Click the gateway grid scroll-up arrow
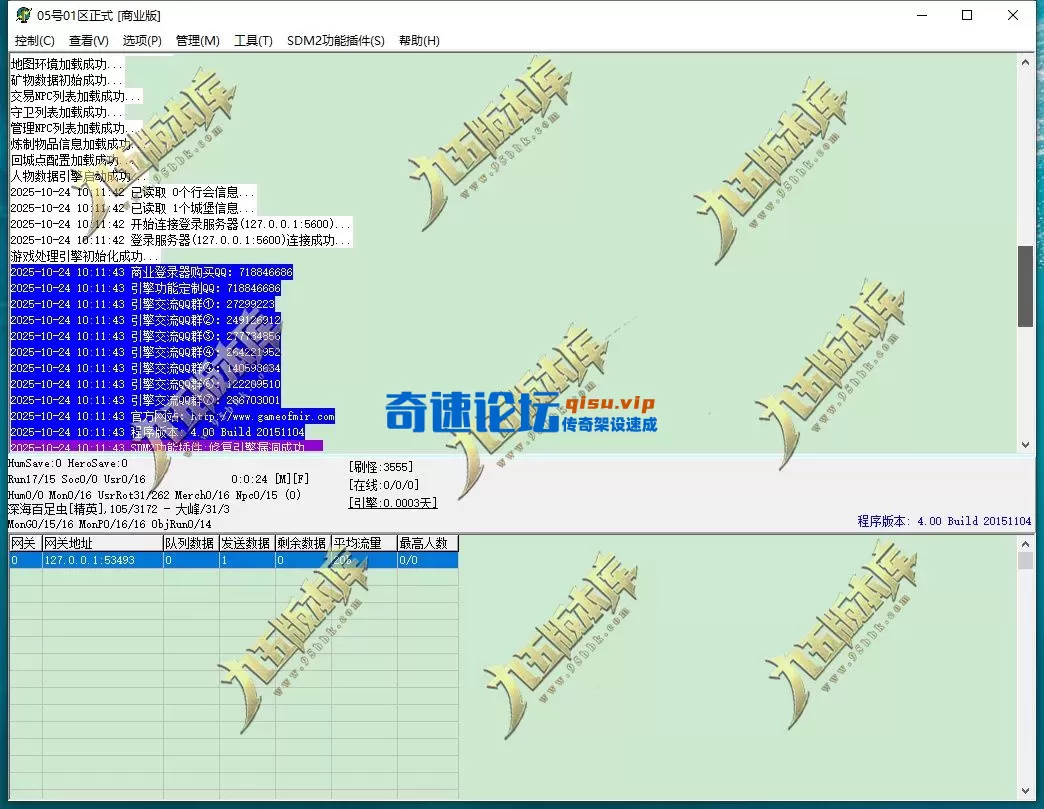This screenshot has width=1044, height=809. click(x=1025, y=544)
